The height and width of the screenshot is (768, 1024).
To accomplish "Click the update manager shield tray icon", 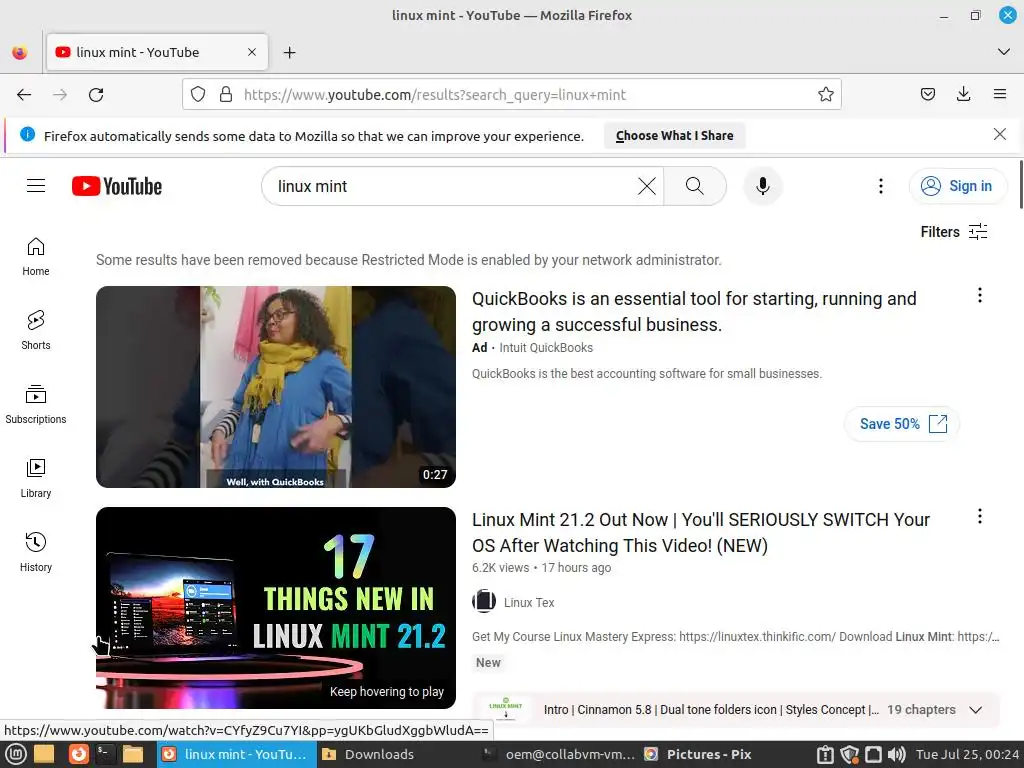I will pyautogui.click(x=849, y=755).
